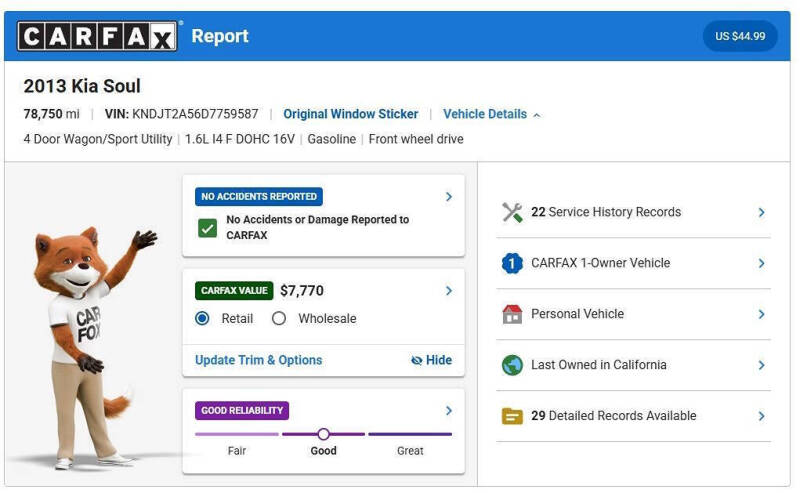Viewport: 800px width, 493px height.
Task: Click No Accidents or Damage Reported text
Action: tap(318, 227)
